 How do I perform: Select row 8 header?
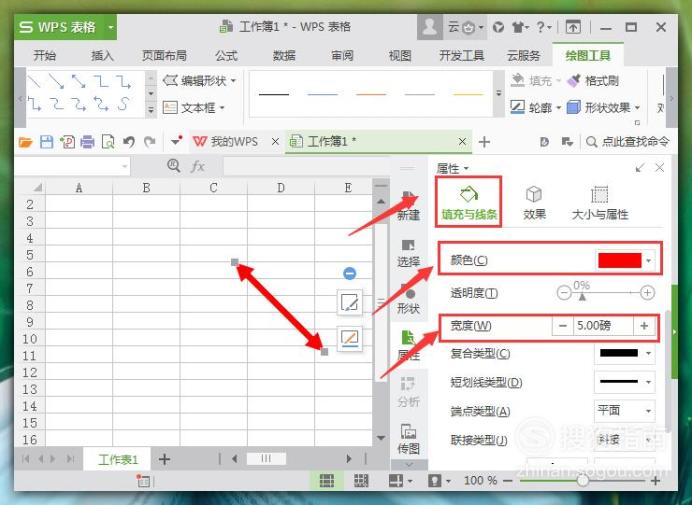tap(30, 305)
